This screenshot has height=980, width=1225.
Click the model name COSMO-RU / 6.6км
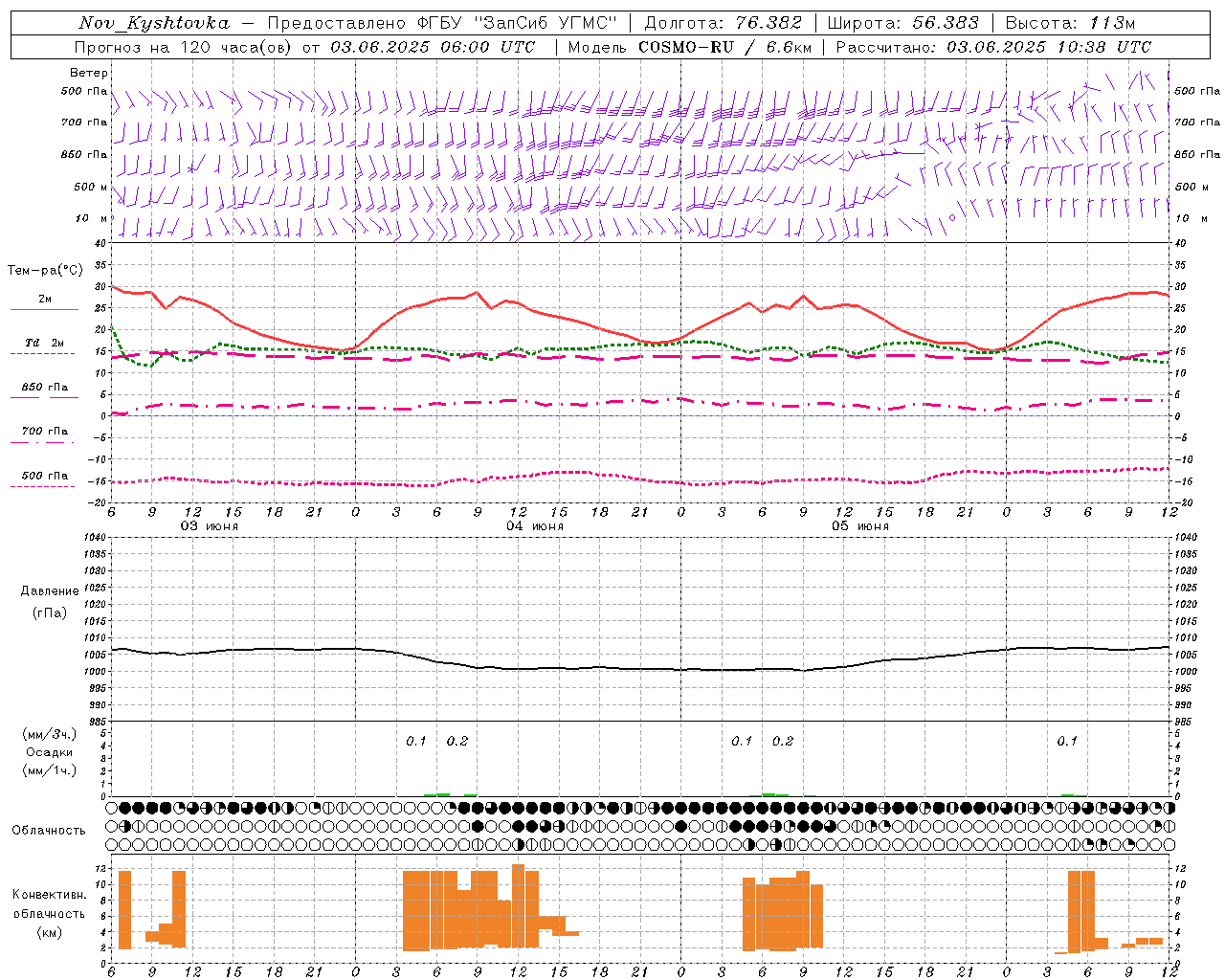click(x=724, y=47)
